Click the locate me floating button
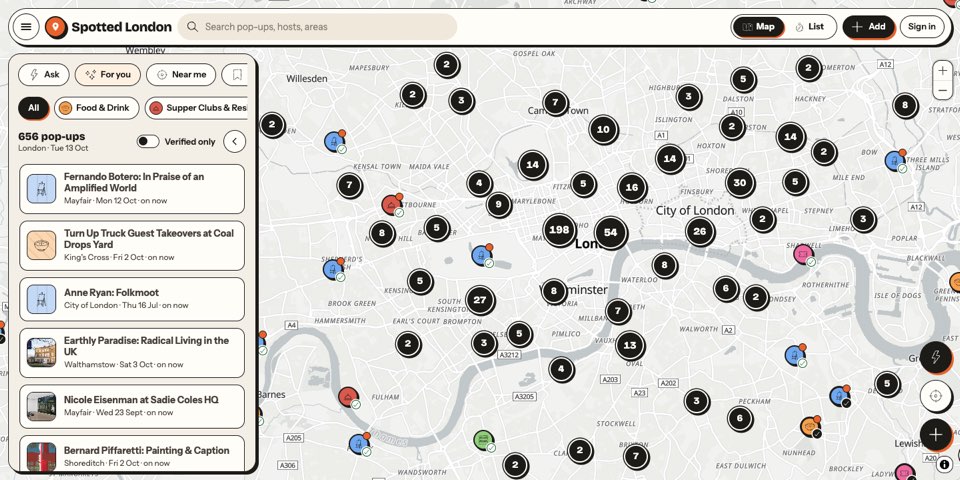This screenshot has height=480, width=960. (x=935, y=396)
